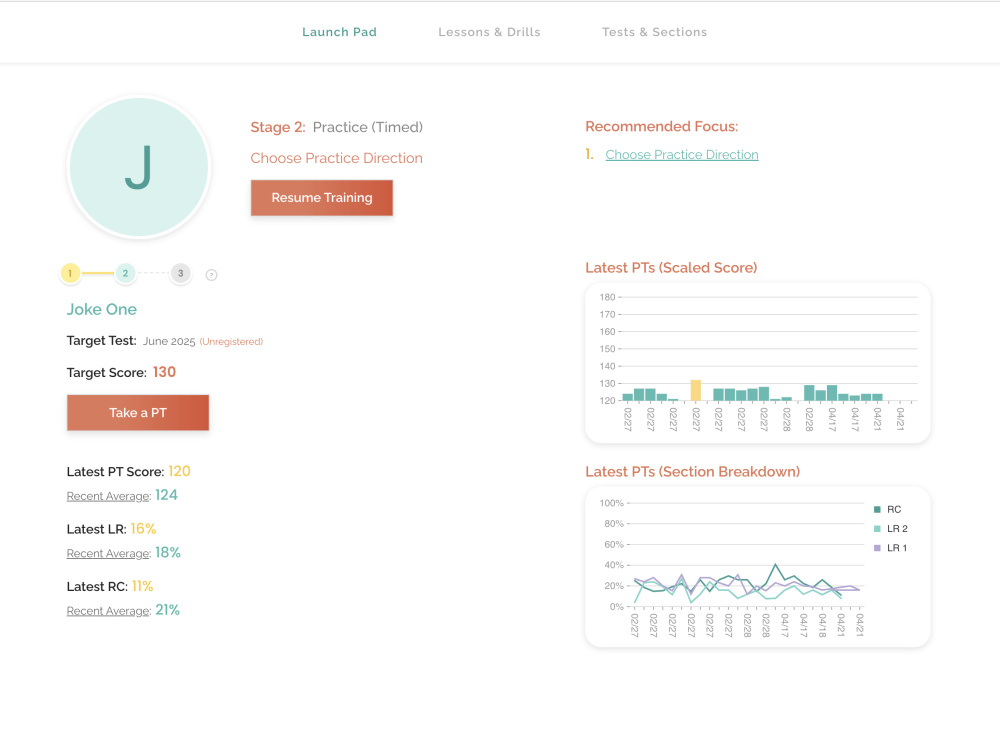Click the yellow bar in scaled score chart
The width and height of the screenshot is (1000, 750).
[x=696, y=390]
